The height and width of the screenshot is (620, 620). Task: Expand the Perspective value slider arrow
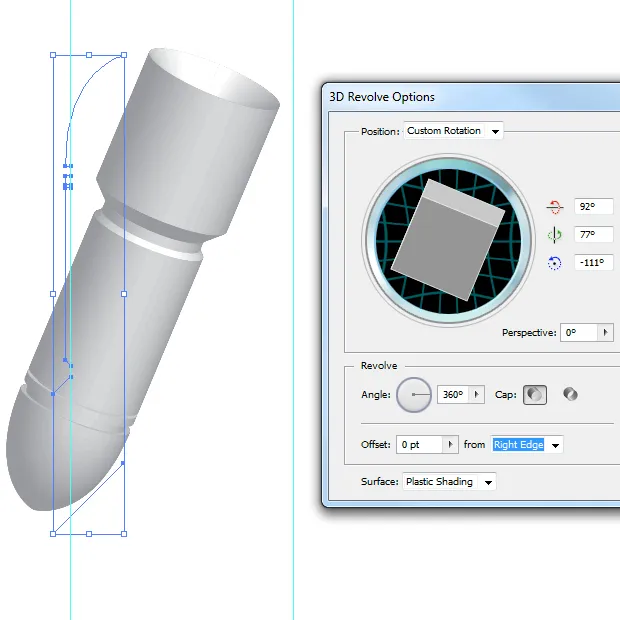click(606, 333)
